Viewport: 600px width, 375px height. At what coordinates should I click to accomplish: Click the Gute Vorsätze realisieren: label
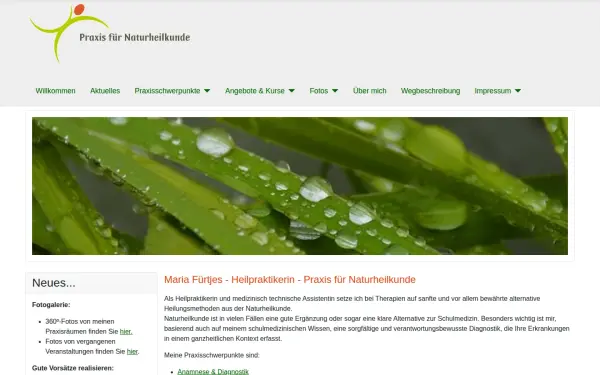pos(73,368)
